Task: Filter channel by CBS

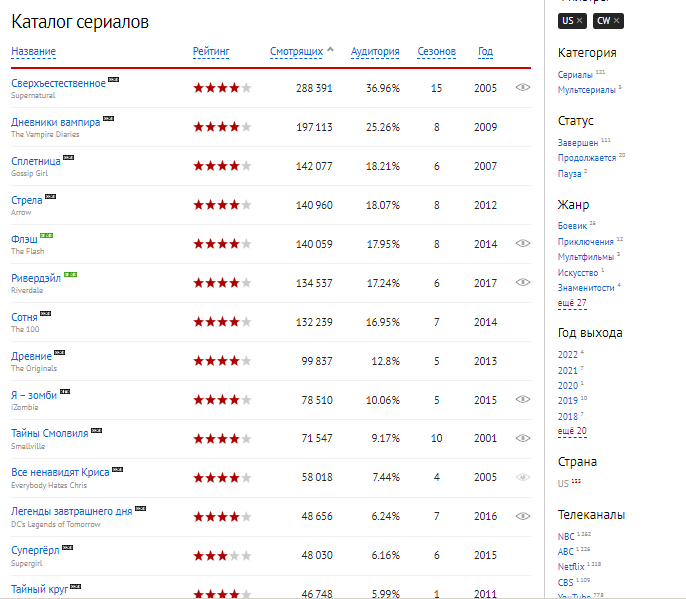Action: point(565,583)
